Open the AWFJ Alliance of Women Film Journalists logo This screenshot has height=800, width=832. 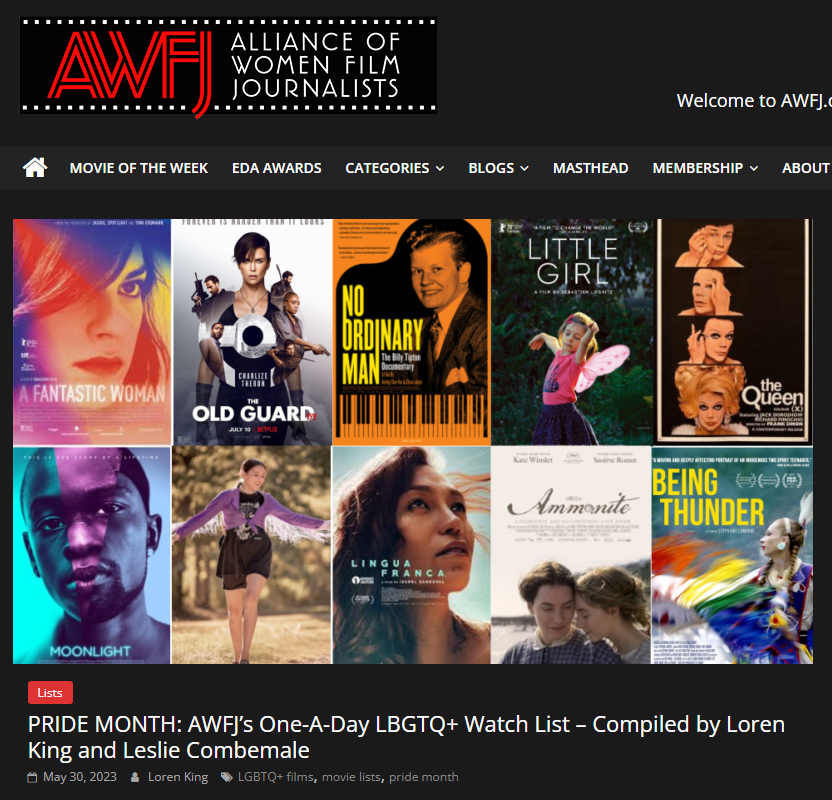click(228, 67)
